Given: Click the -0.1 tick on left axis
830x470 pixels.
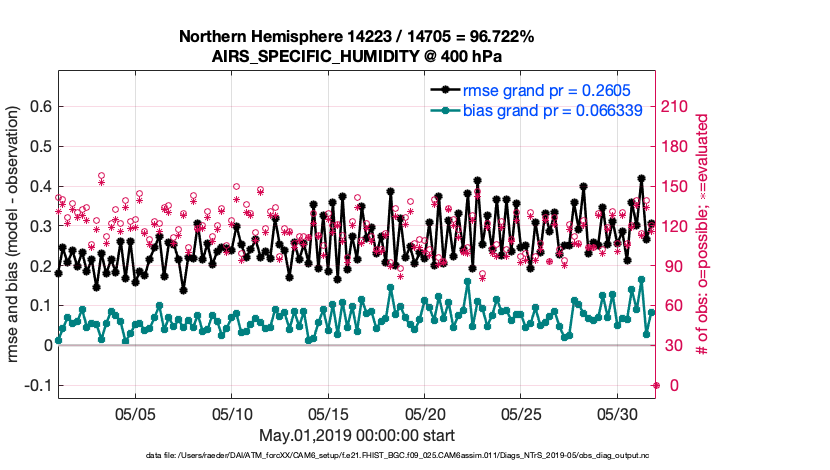Looking at the screenshot, I should (x=38, y=385).
